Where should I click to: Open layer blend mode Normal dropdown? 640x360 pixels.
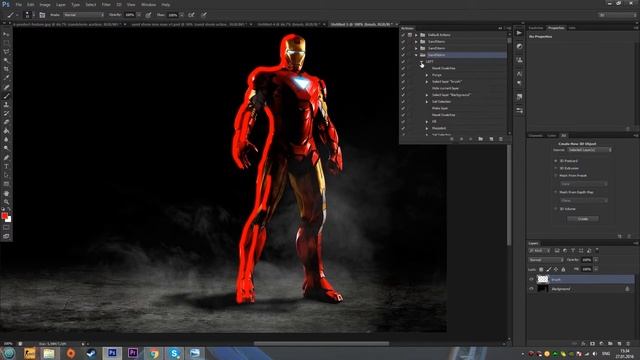tap(546, 260)
